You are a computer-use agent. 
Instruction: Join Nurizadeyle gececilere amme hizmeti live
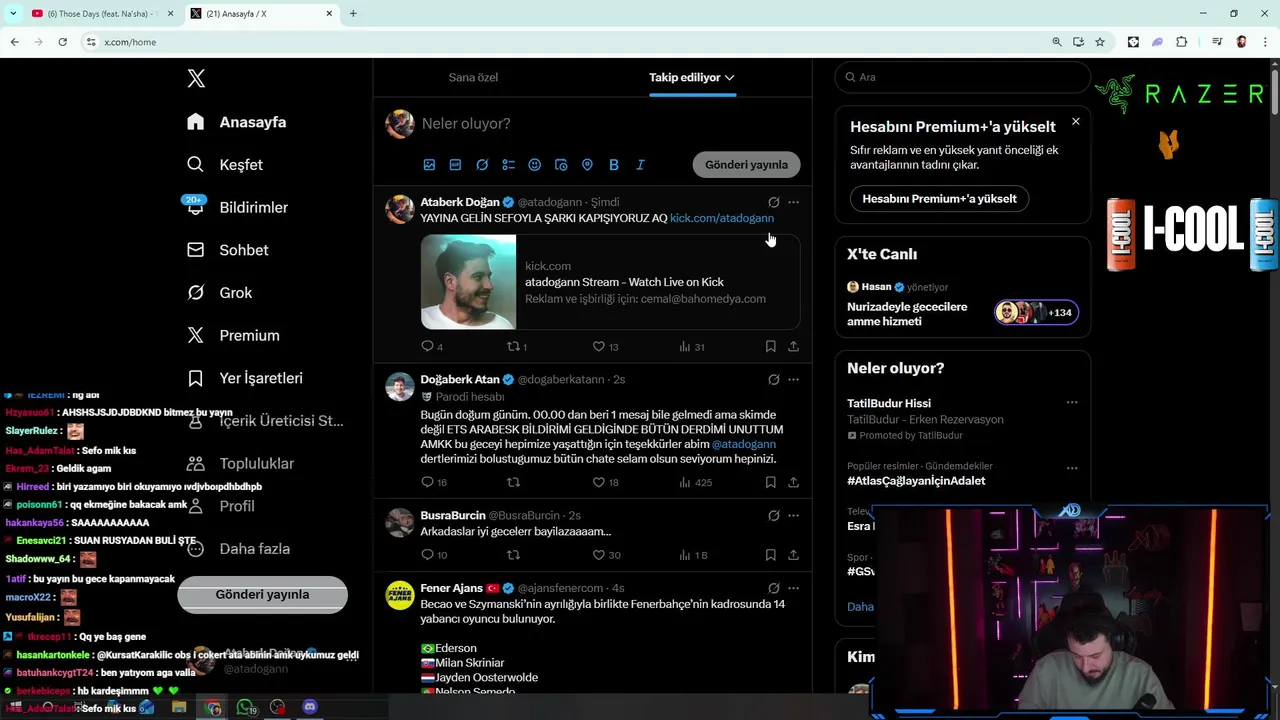pos(907,314)
